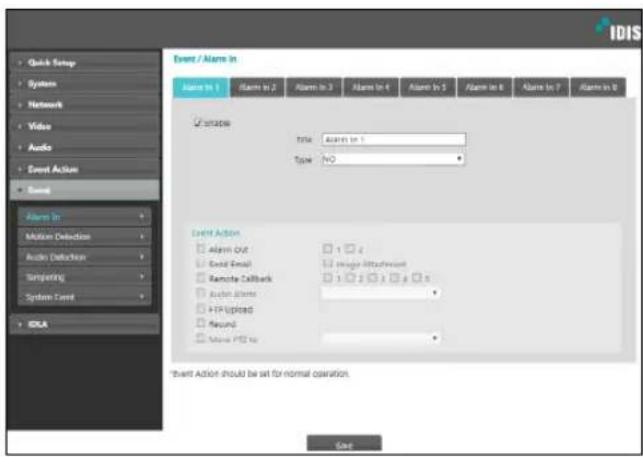Tick Alarm Out channel 2 checkbox
This screenshot has height=457, width=643.
point(349,249)
